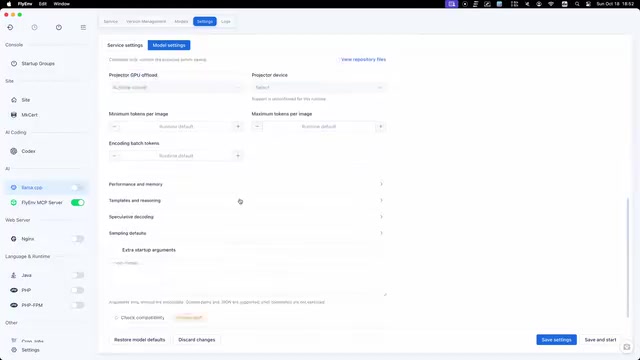Open the Window menu in the menu bar
The height and width of the screenshot is (360, 640).
(62, 4)
